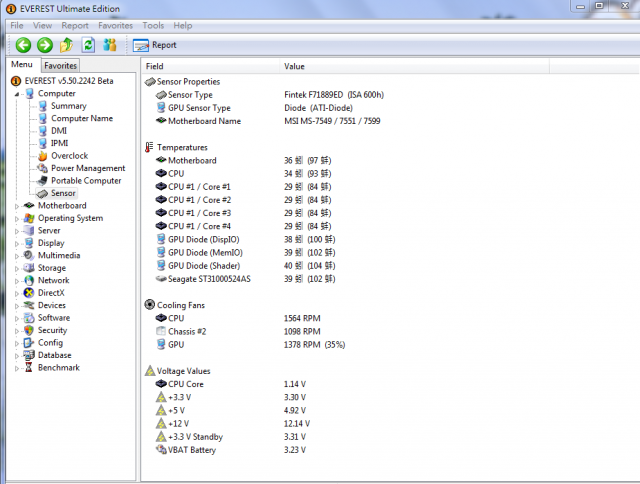640x484 pixels.
Task: Expand the Display tree node
Action: (17, 244)
